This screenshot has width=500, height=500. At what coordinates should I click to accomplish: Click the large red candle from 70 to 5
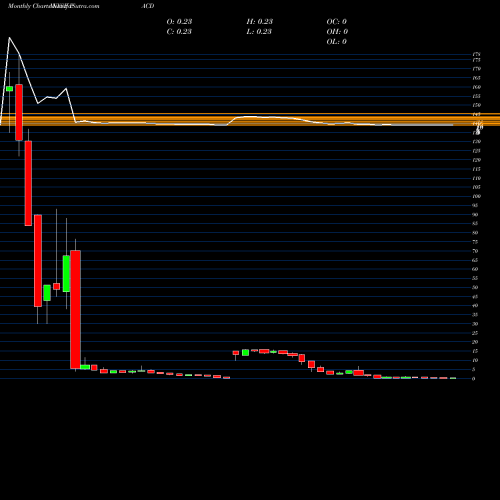(x=75, y=309)
